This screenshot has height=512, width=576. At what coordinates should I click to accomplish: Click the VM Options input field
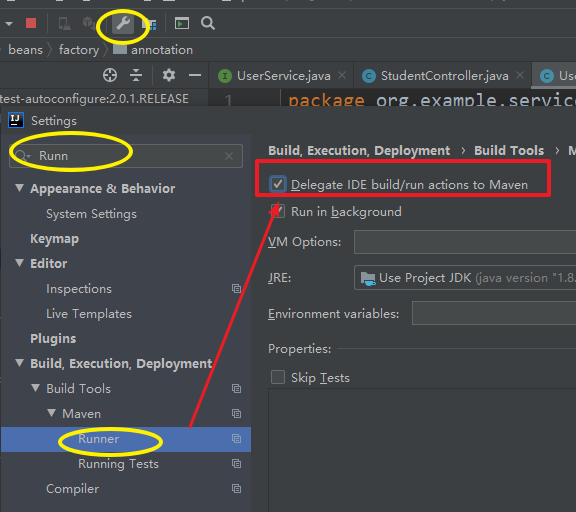465,242
